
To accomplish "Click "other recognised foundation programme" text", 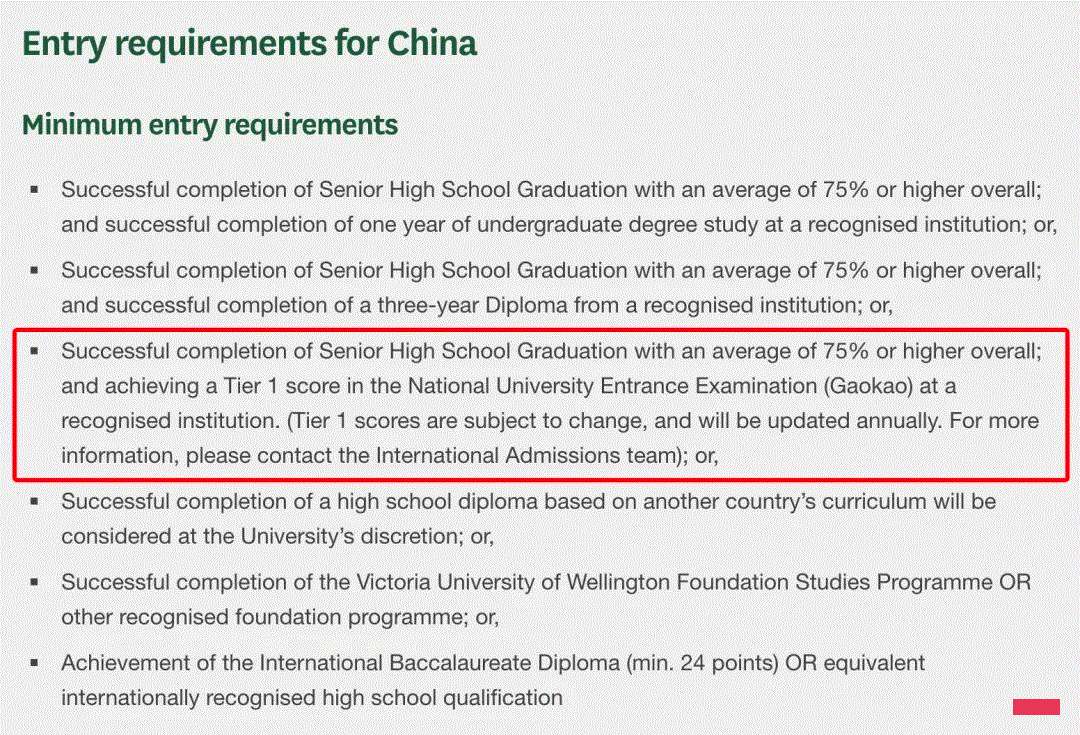I will [x=262, y=617].
